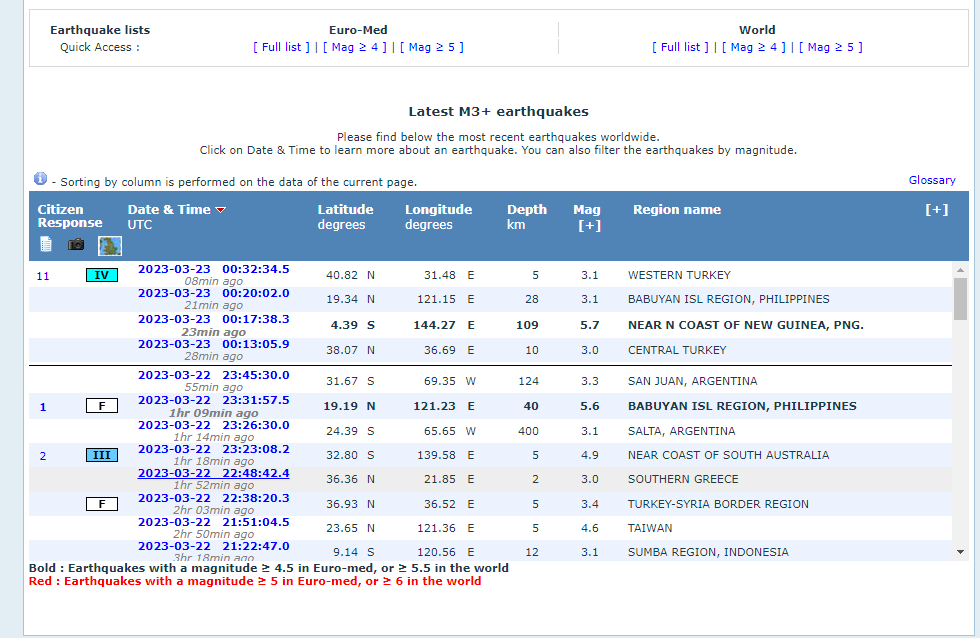Click the F badge for Babuyan Isl 5.6 quake

pyautogui.click(x=102, y=406)
